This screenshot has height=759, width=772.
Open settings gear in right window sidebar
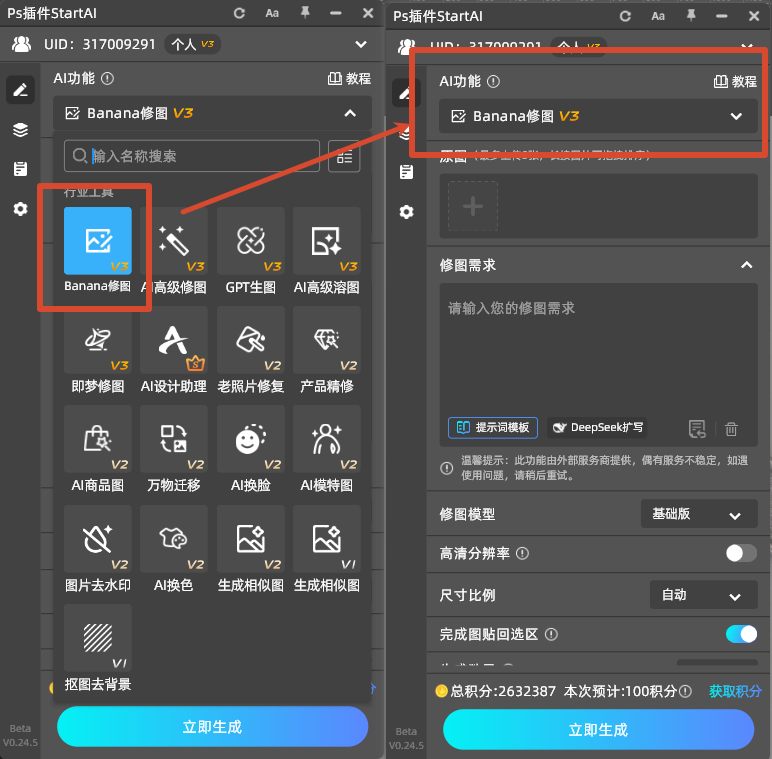tap(406, 212)
